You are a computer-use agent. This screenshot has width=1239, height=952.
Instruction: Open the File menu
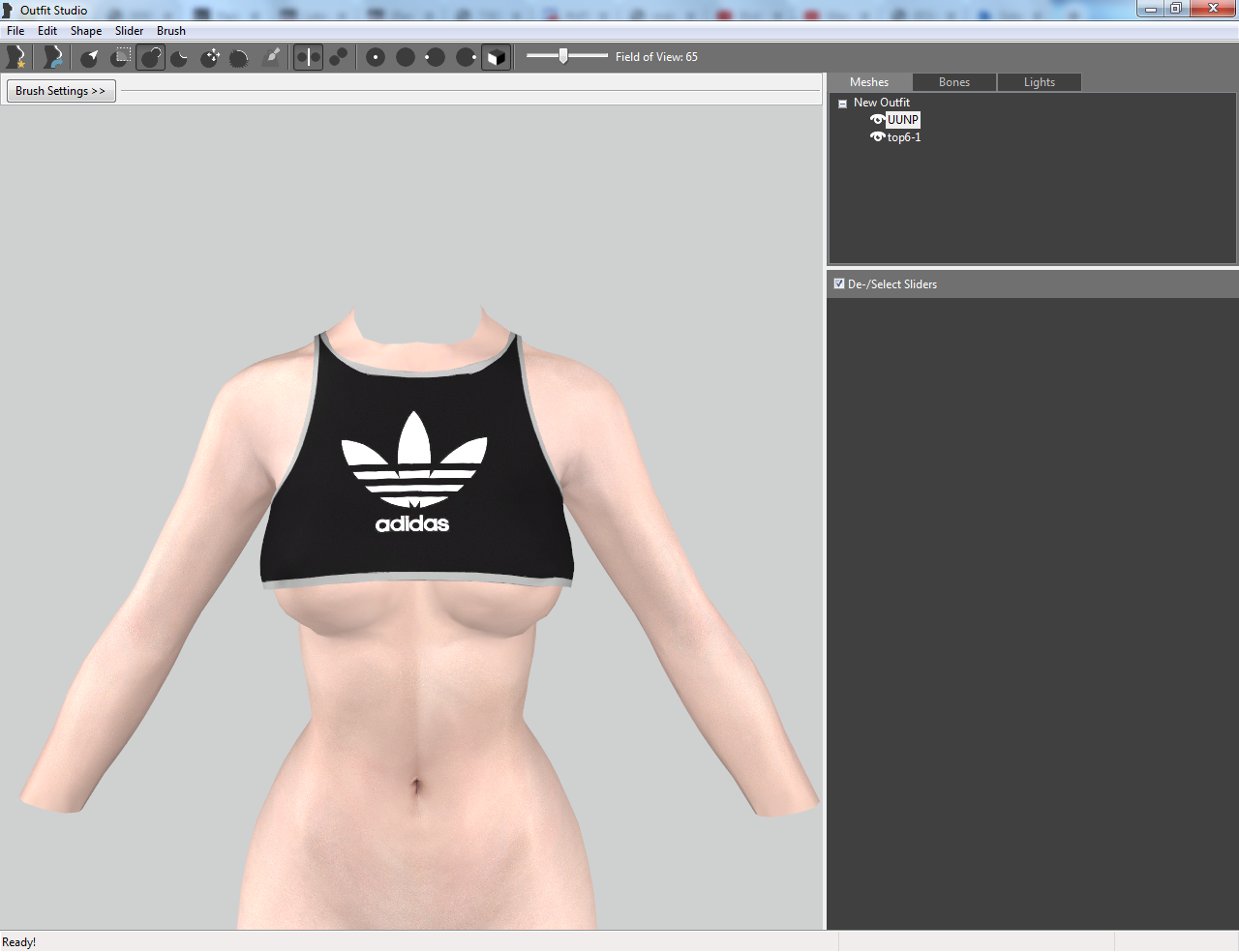[x=15, y=31]
